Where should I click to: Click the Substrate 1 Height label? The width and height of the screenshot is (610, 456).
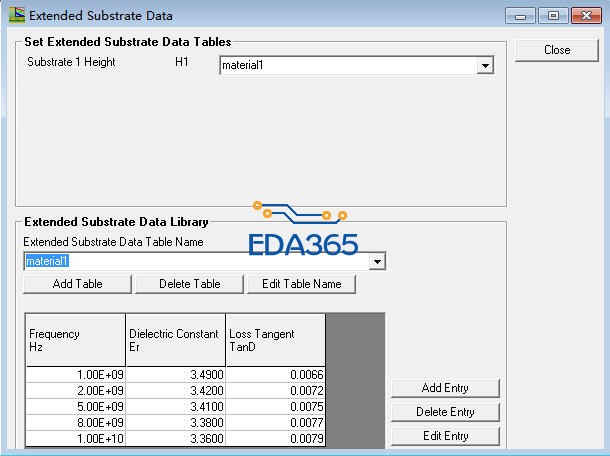point(71,62)
